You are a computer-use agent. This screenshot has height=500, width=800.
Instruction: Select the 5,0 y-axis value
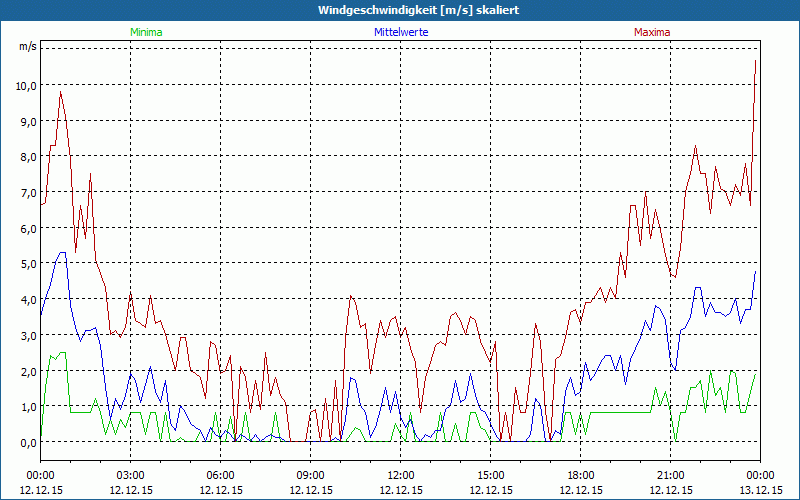click(29, 264)
